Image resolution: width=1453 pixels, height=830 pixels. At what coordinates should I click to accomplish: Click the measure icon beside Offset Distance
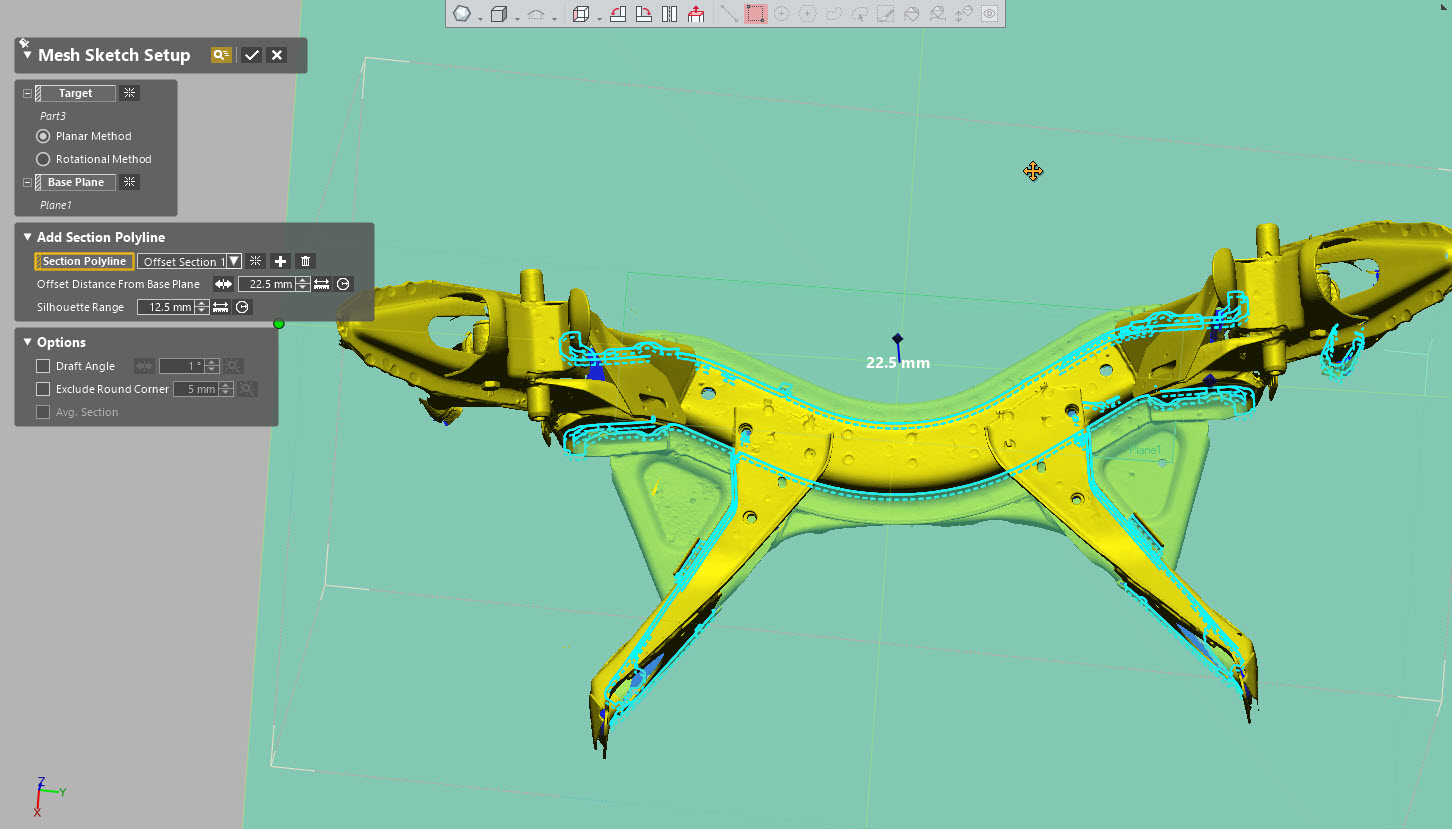pos(321,284)
